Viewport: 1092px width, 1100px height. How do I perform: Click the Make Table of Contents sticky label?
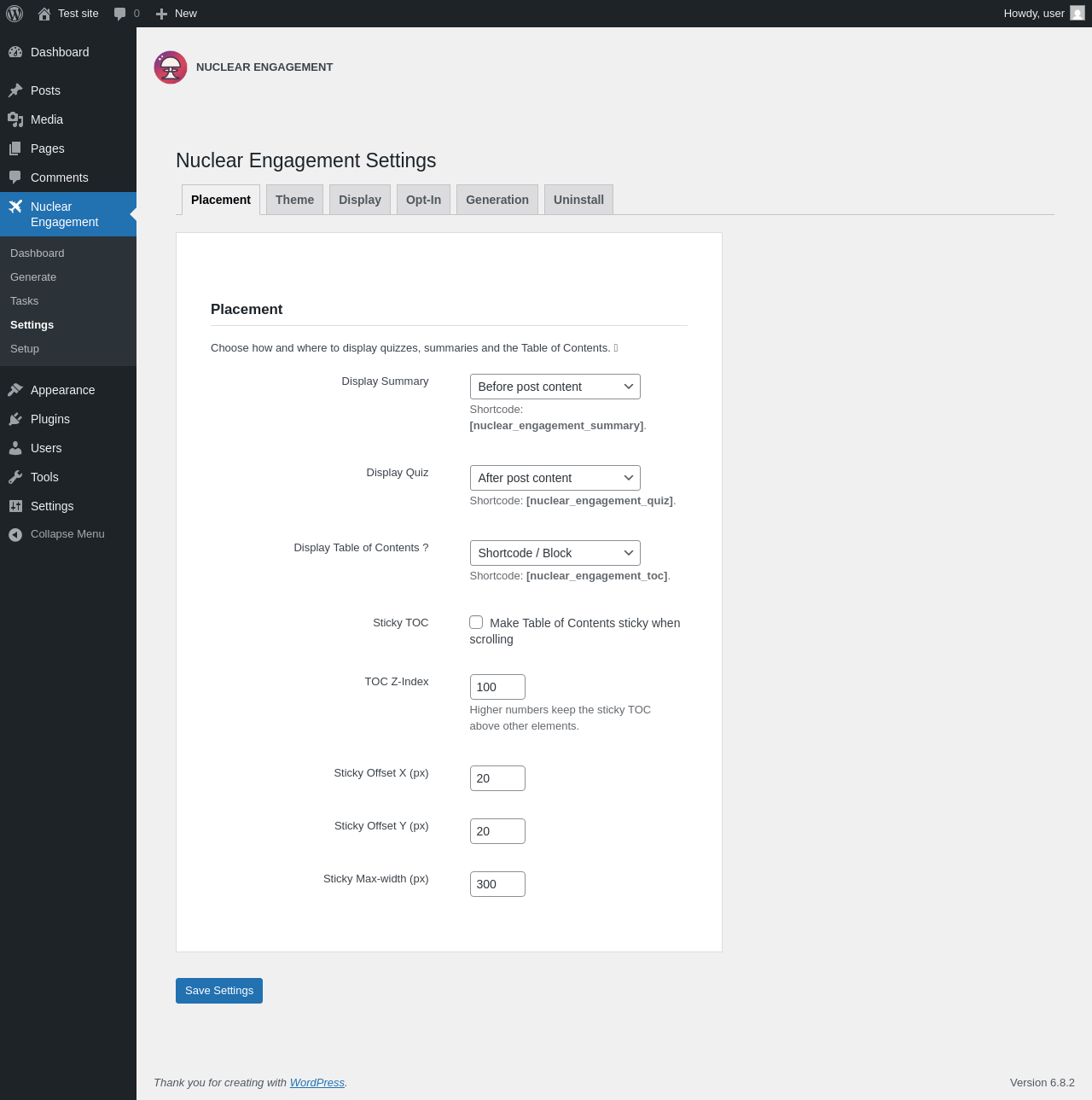[x=575, y=631]
